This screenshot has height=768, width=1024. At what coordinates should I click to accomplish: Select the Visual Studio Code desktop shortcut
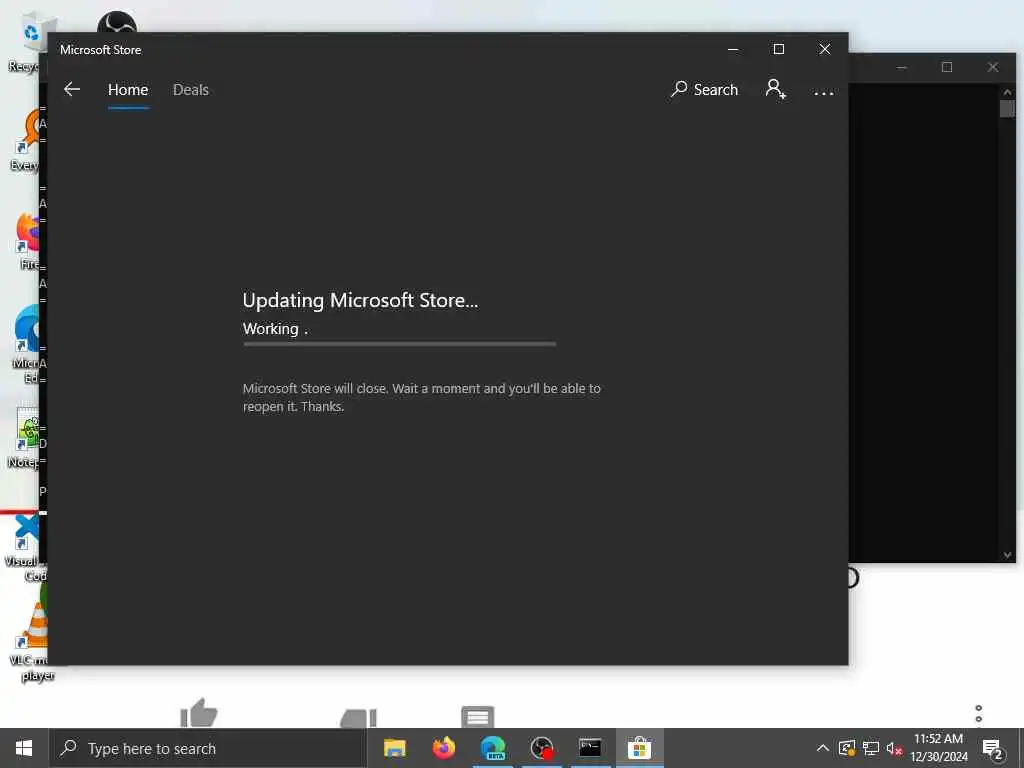click(x=26, y=547)
